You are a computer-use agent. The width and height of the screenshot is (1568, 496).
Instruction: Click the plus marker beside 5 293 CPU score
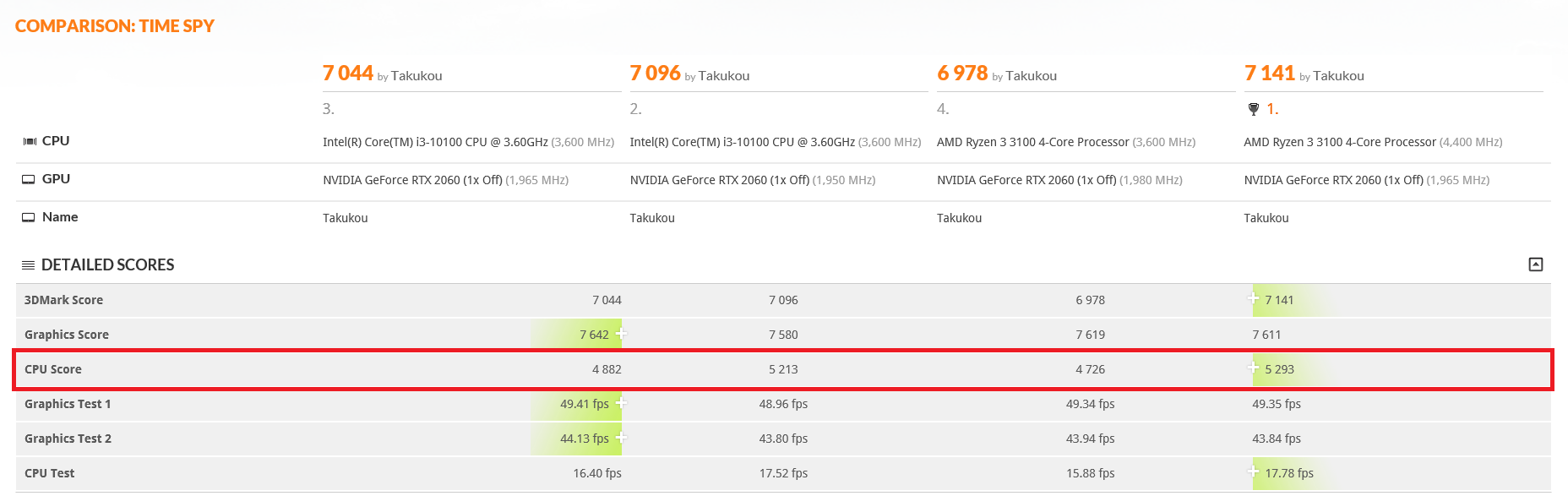coord(1253,368)
